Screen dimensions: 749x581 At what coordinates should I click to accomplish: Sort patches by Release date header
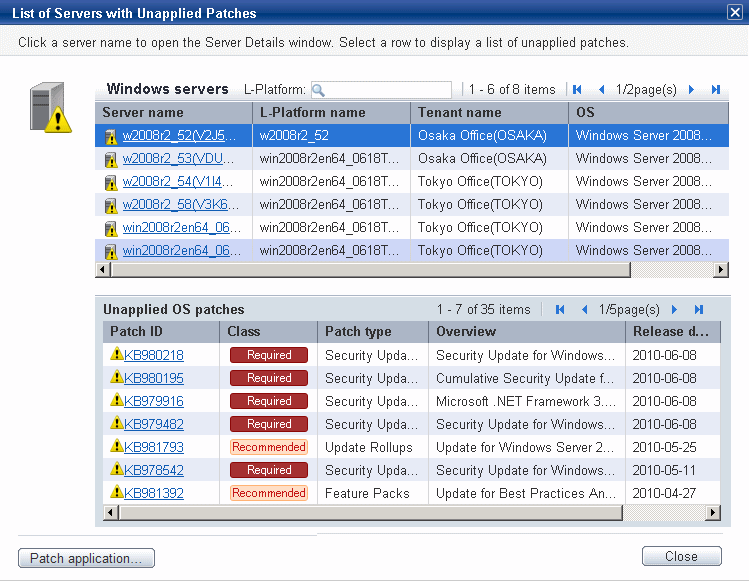673,332
